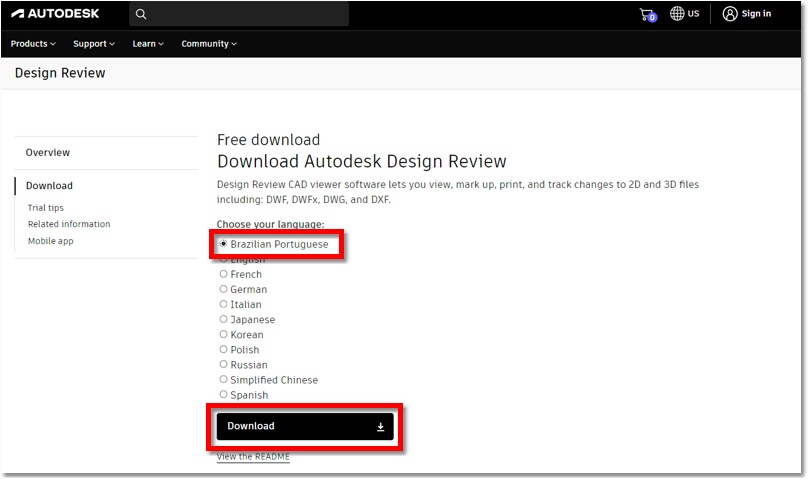Expand the Support menu
Screen dimensions: 808x480
(94, 44)
